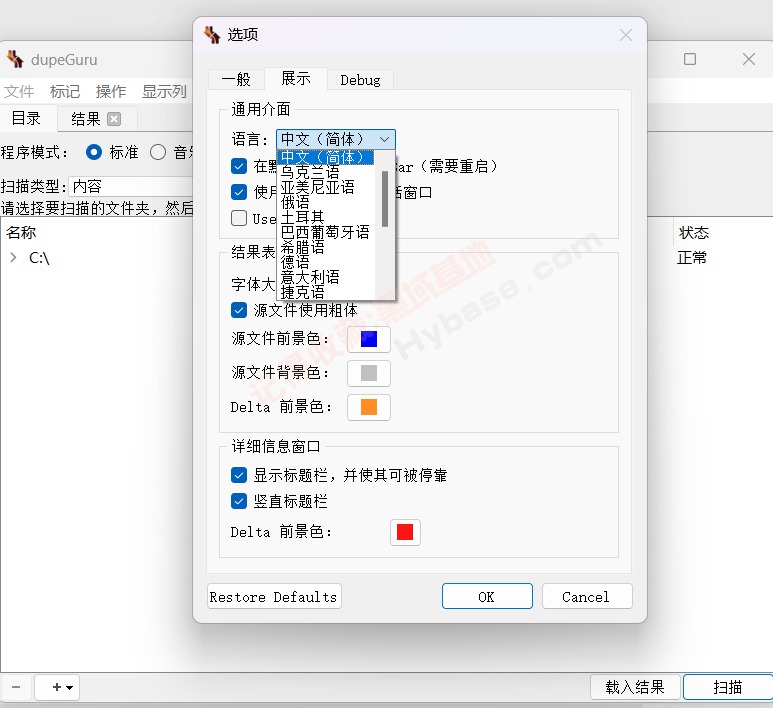Toggle the first checkbox under 语言 (需要重启)

point(239,166)
